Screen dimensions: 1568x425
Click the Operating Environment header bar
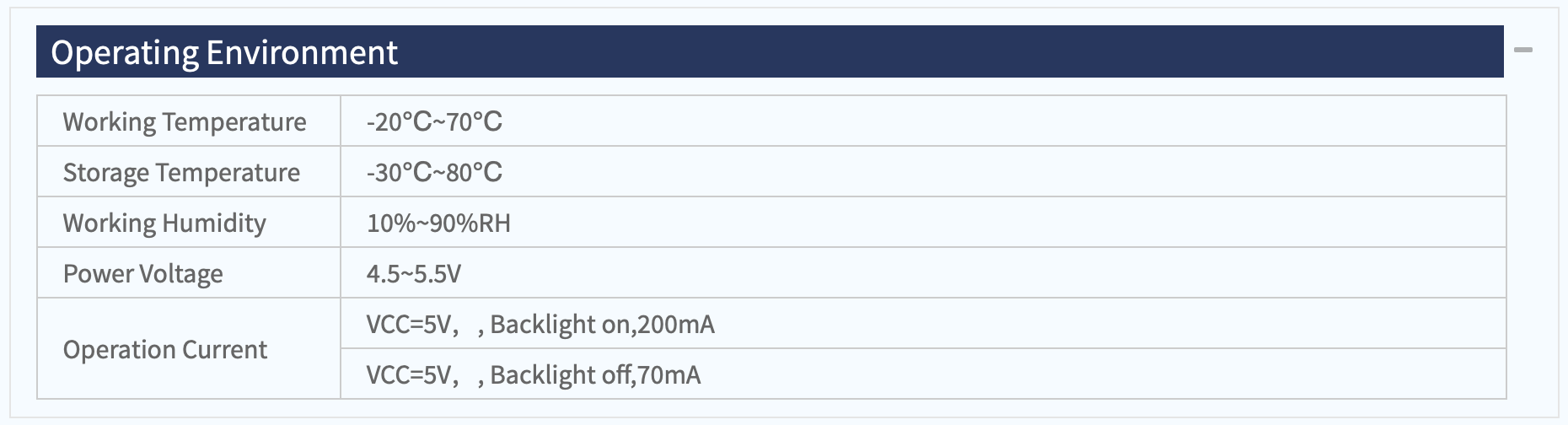[x=770, y=51]
